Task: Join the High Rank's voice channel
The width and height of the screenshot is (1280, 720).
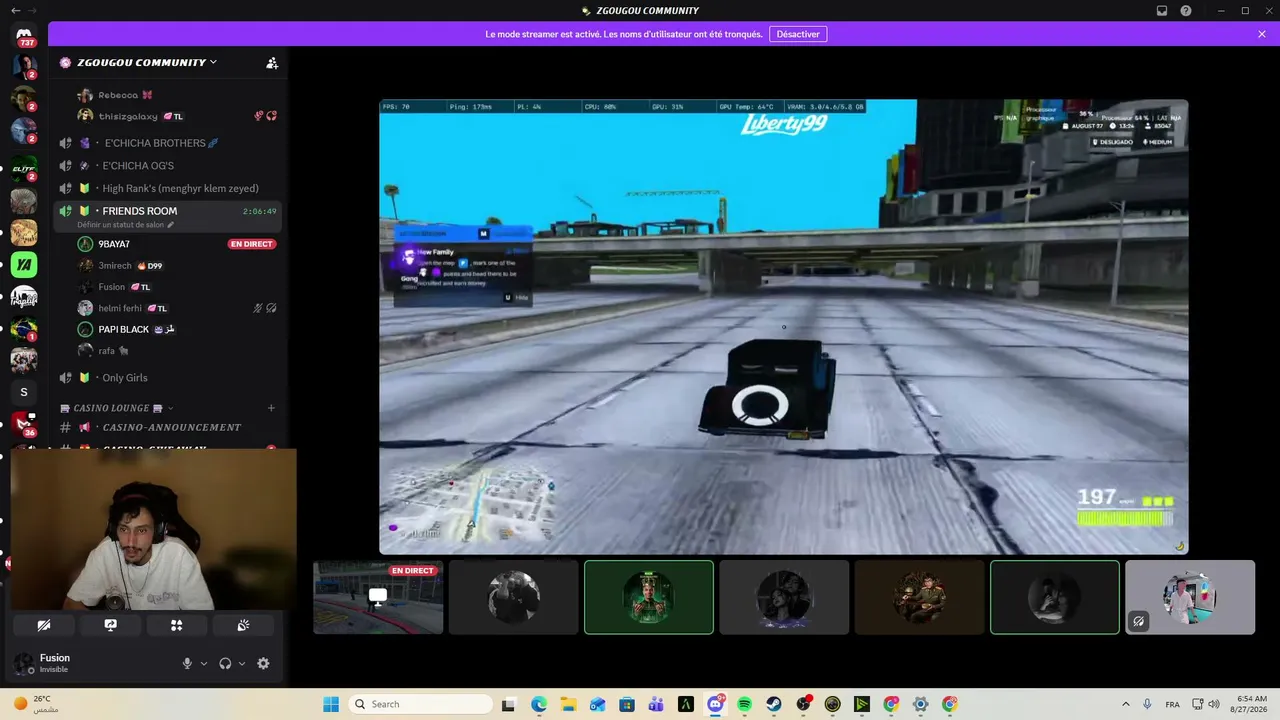Action: click(168, 188)
